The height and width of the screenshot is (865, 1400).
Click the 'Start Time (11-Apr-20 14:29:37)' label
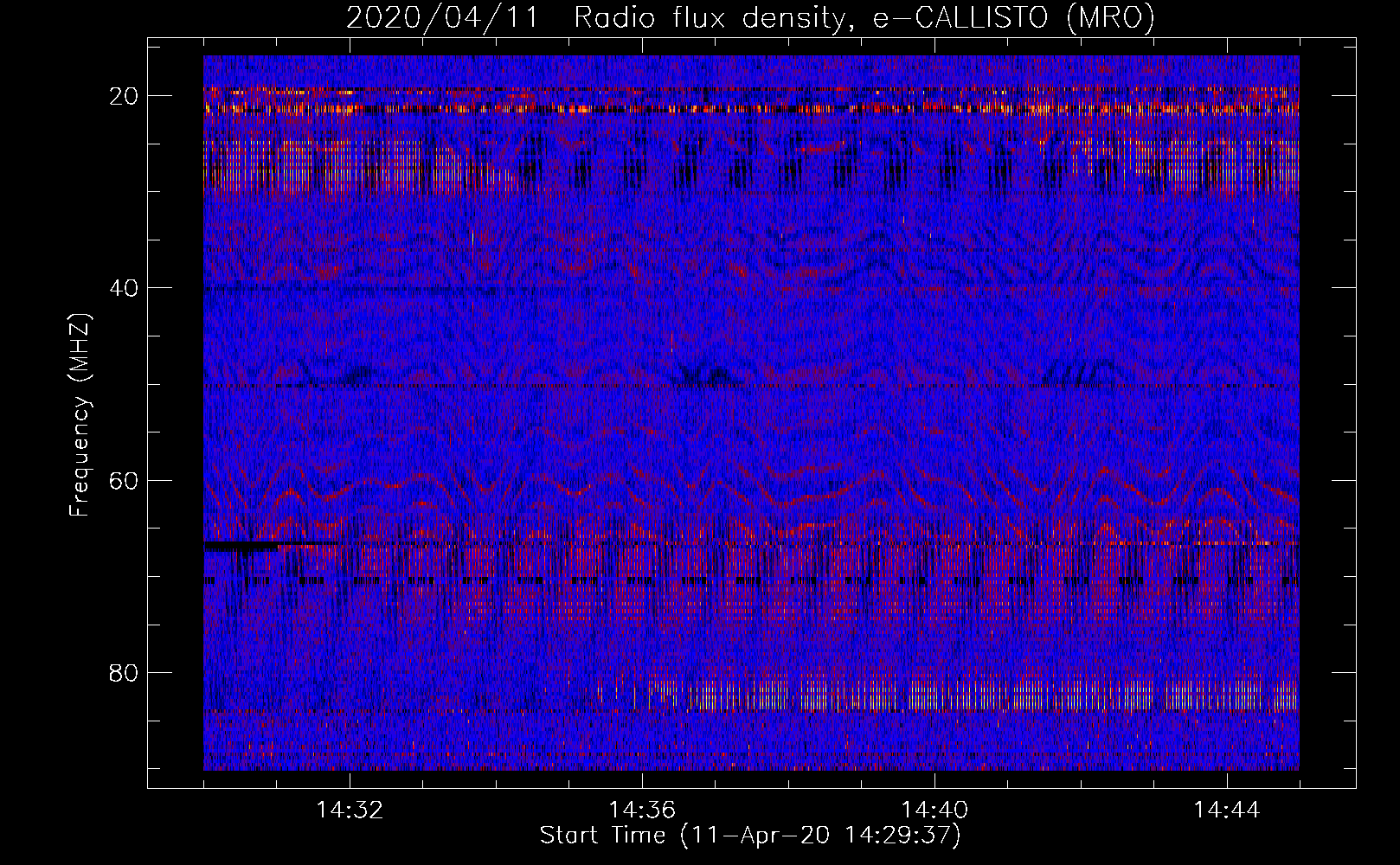(750, 836)
